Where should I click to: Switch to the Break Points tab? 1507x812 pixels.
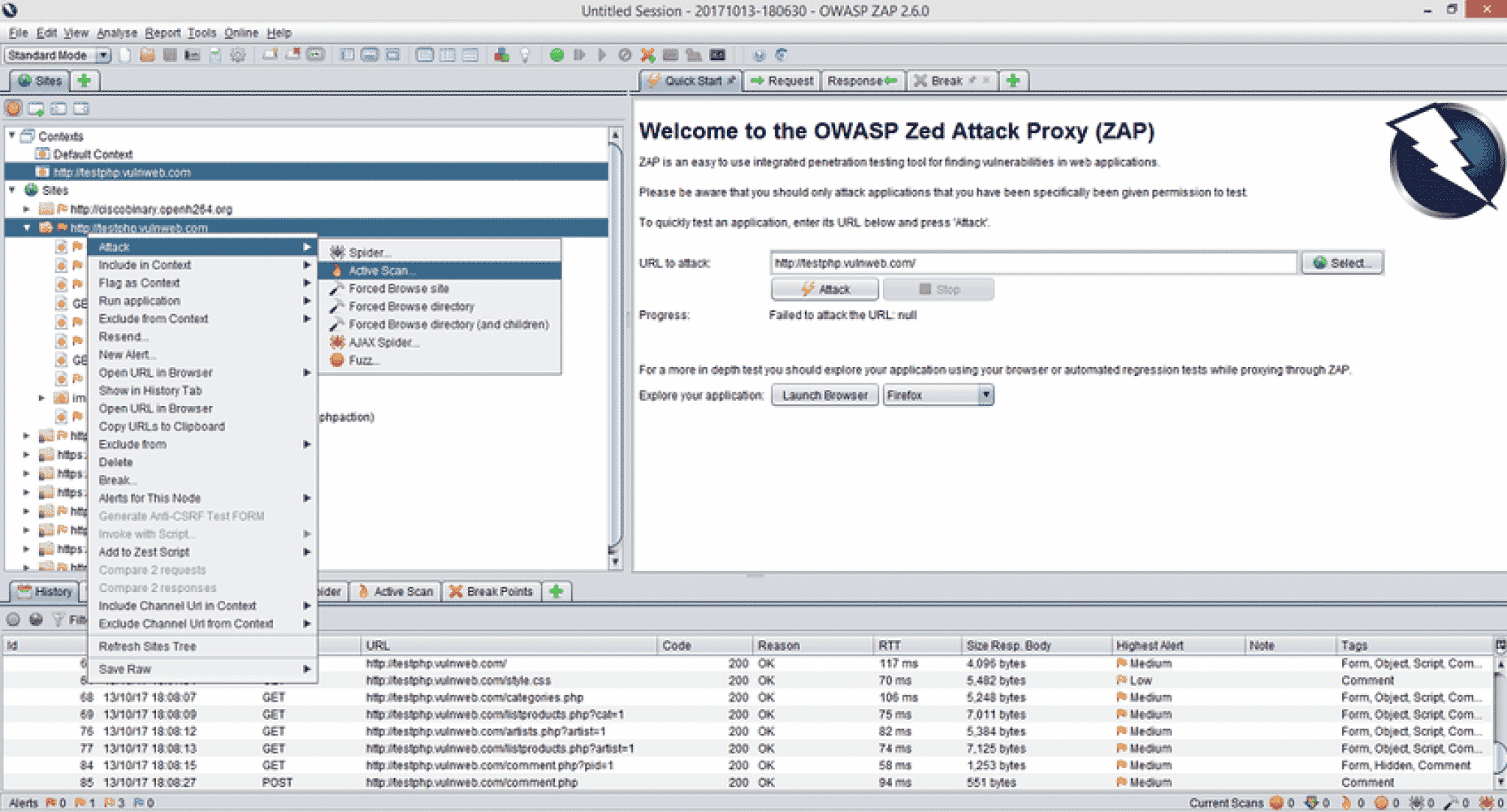(x=492, y=591)
